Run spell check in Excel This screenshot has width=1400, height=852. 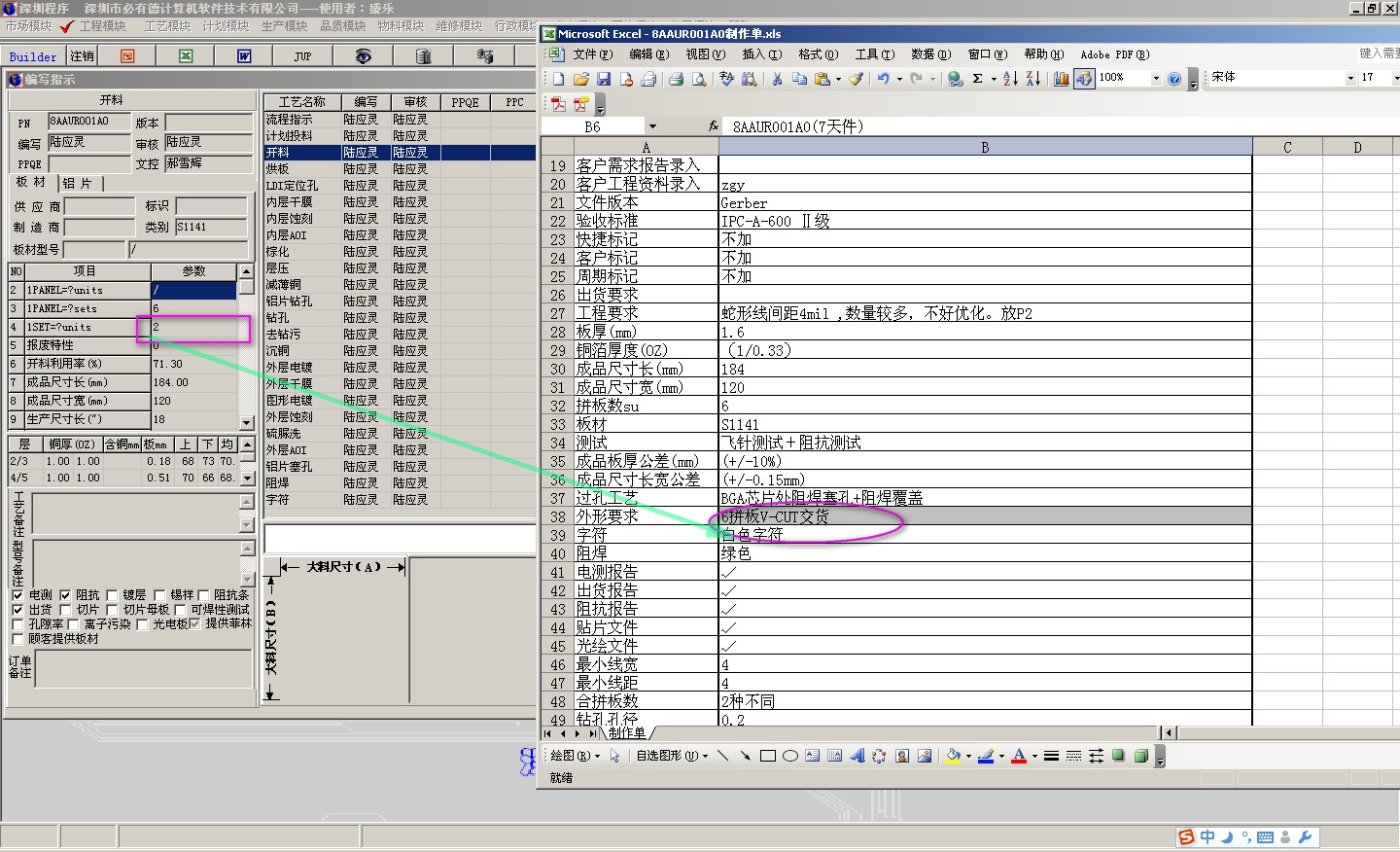pyautogui.click(x=726, y=79)
